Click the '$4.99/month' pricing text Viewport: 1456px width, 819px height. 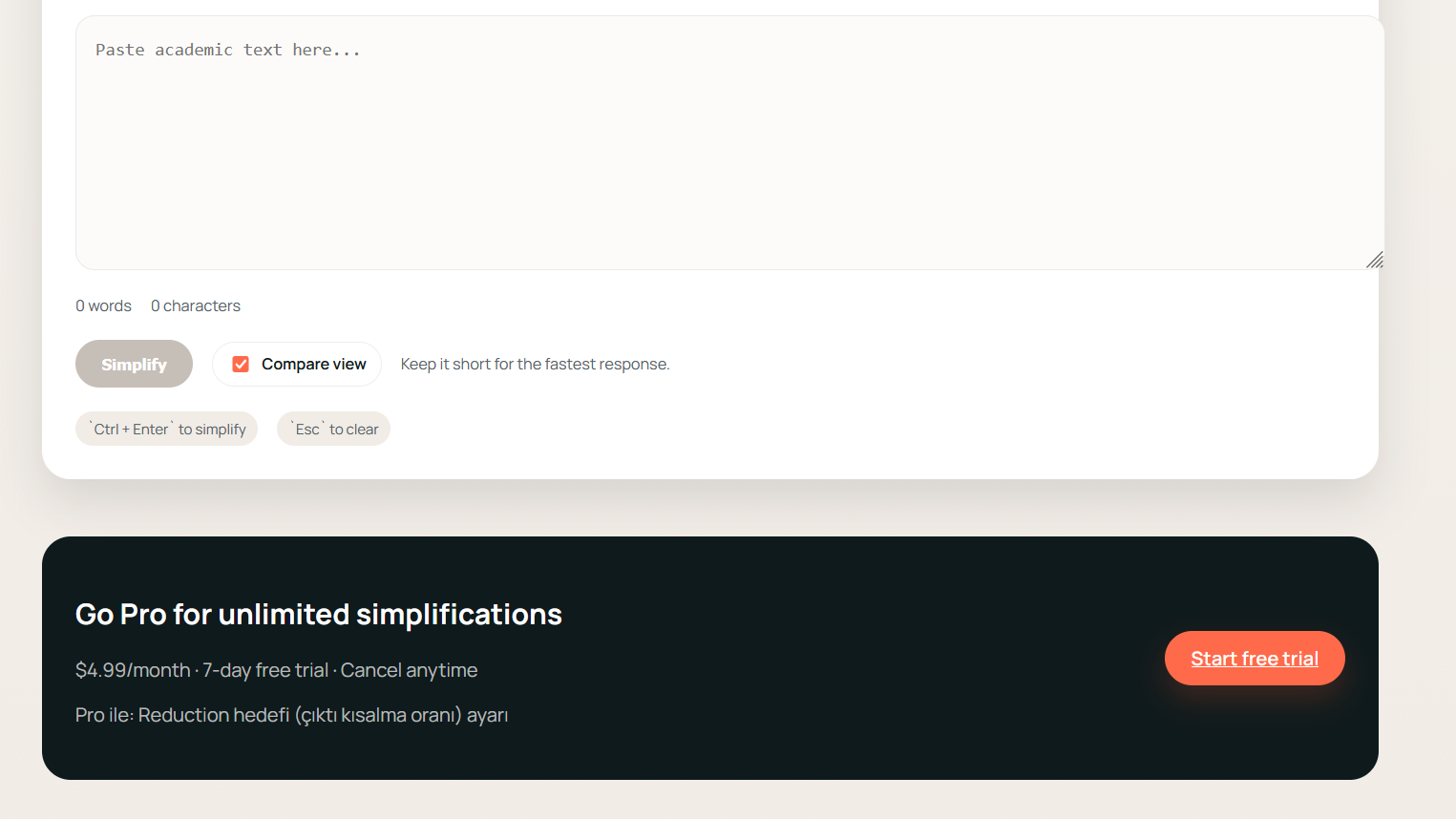132,670
